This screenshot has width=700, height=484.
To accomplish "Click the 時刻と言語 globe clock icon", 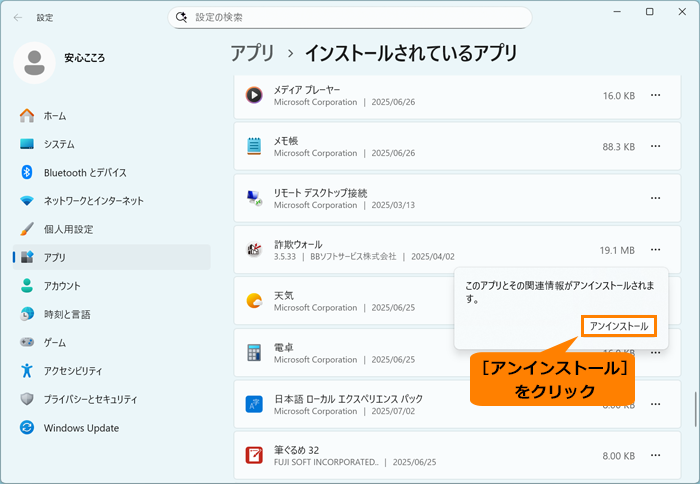I will click(27, 314).
